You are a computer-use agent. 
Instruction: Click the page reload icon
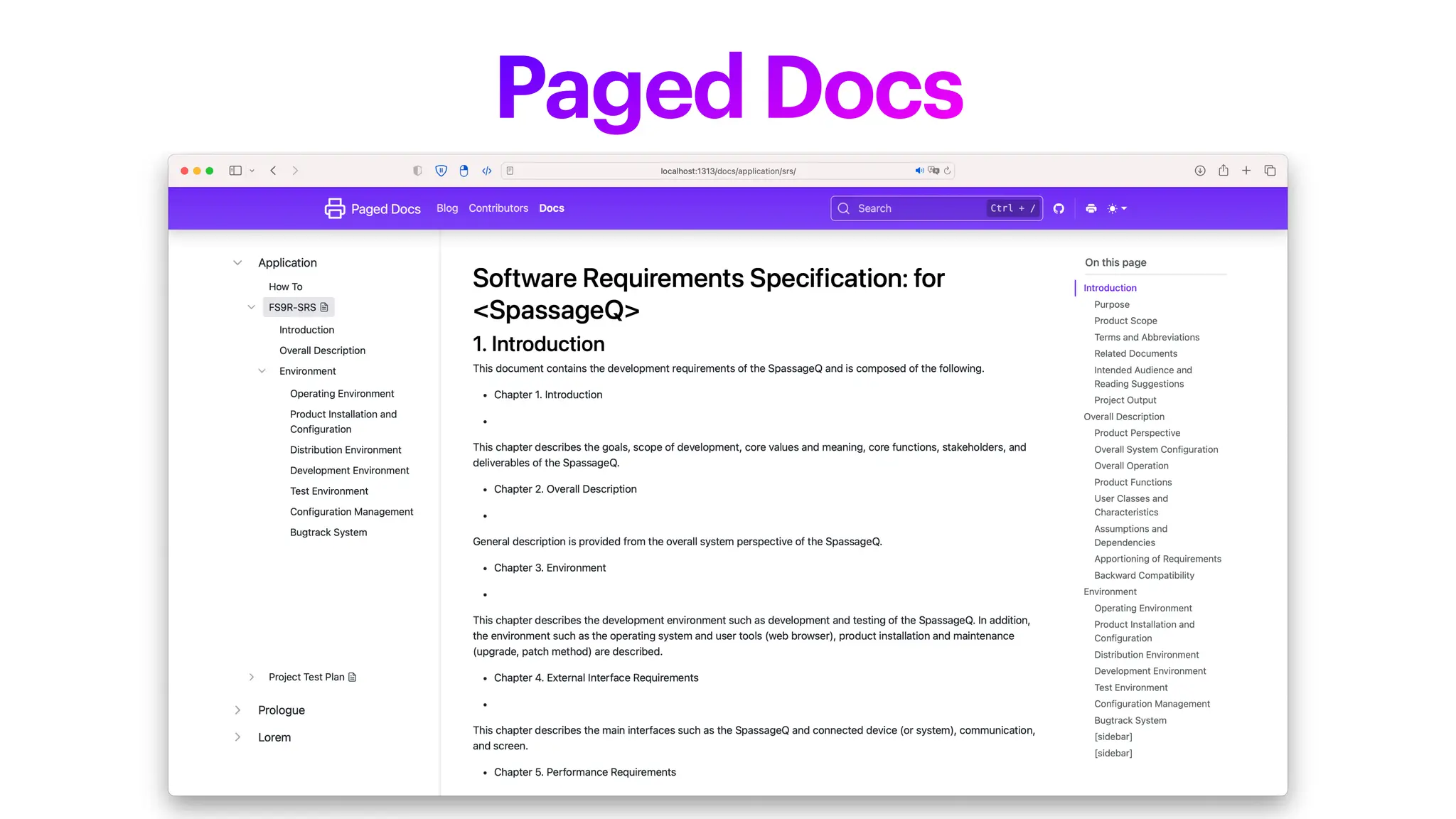click(948, 171)
